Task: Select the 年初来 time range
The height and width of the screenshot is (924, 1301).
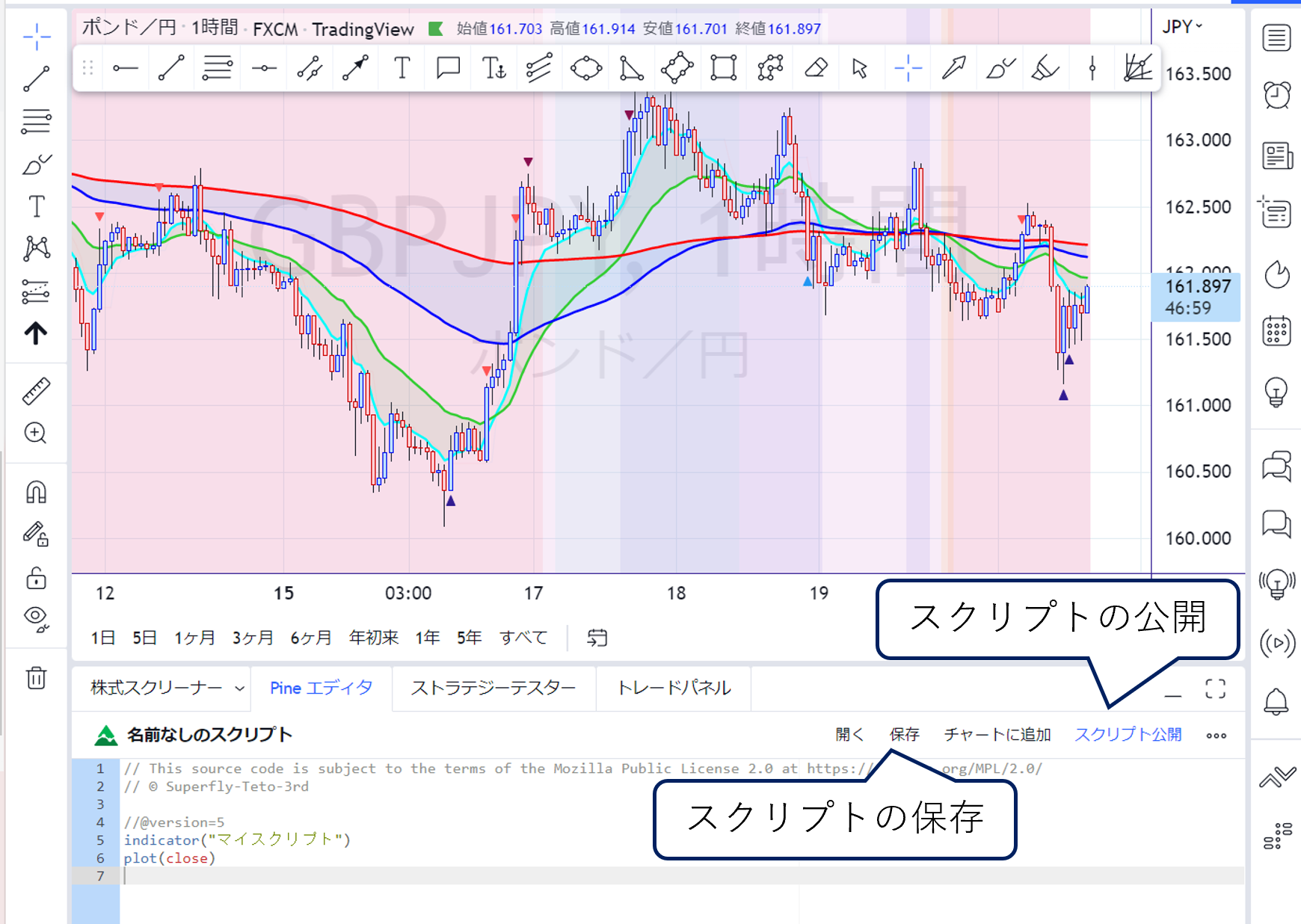Action: tap(373, 638)
